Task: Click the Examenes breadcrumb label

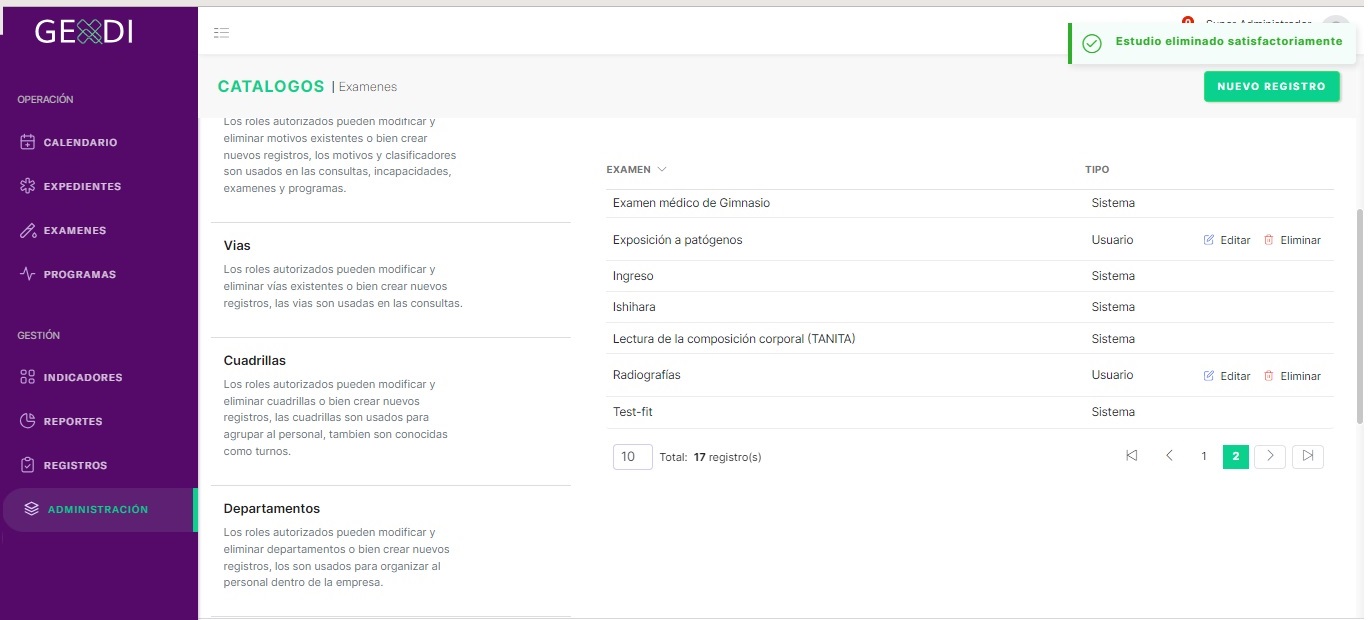Action: click(x=368, y=87)
